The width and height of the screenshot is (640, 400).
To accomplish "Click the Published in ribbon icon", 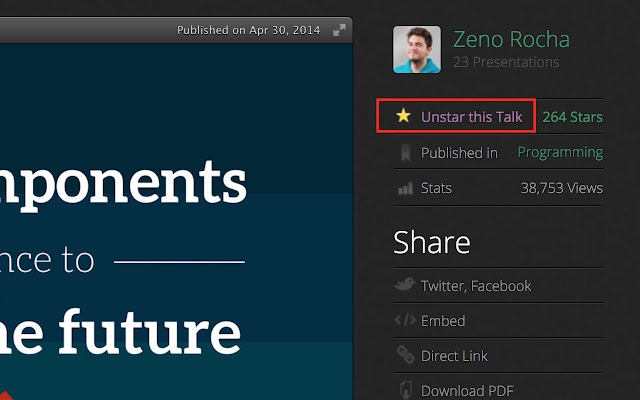I will tap(404, 153).
